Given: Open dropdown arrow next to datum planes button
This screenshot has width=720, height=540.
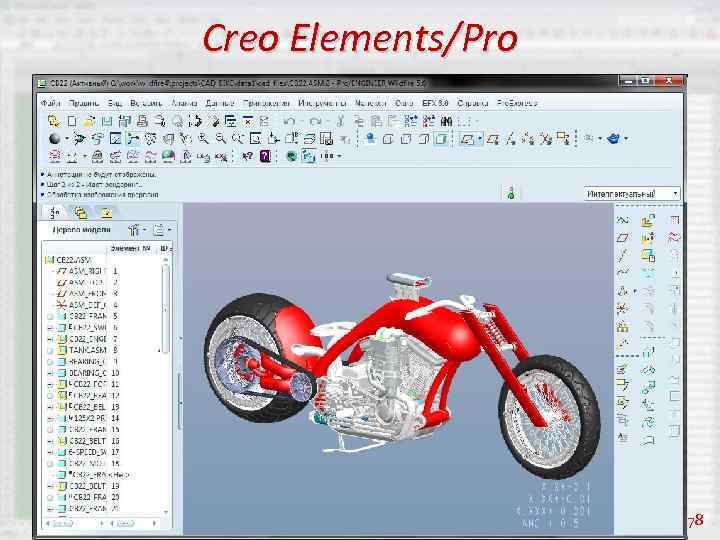Looking at the screenshot, I should 480,138.
